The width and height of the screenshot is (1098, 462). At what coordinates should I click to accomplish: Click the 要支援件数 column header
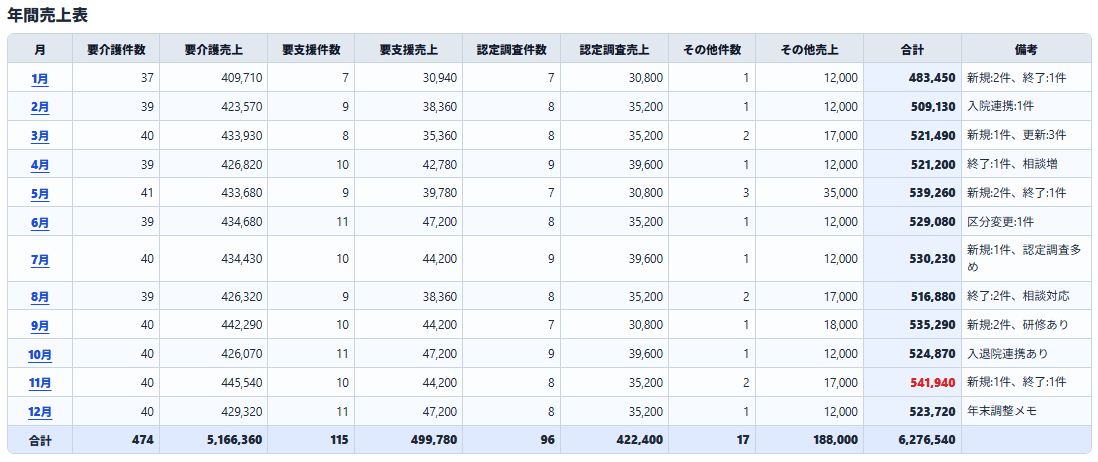(x=311, y=50)
